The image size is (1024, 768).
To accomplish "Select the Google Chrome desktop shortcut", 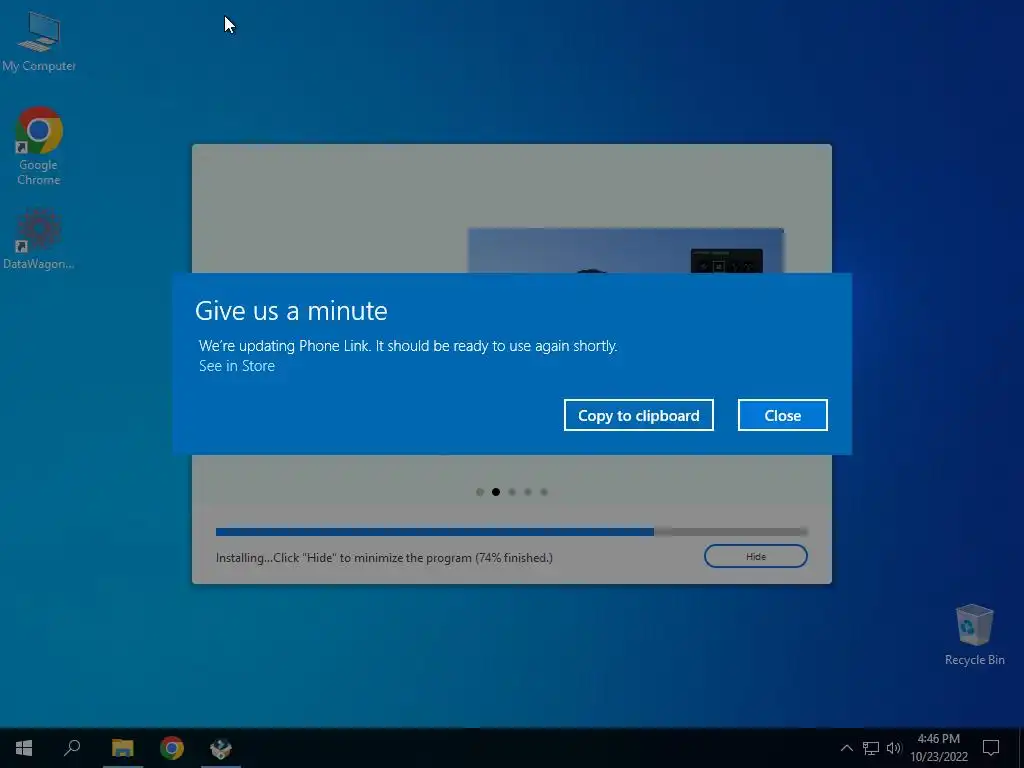I will (x=39, y=146).
